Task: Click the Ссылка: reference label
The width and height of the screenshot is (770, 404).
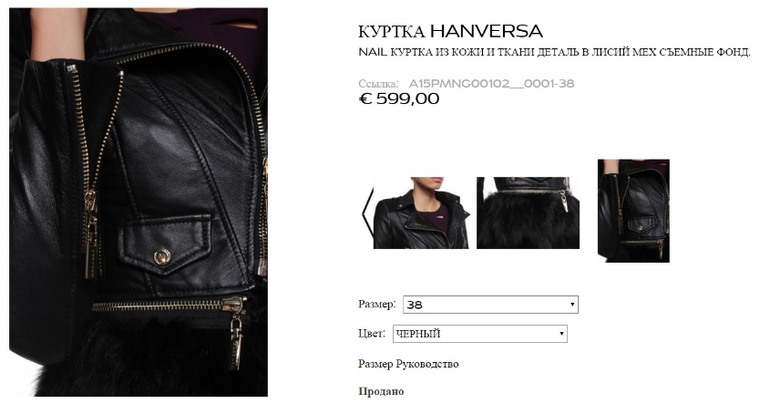Action: click(x=378, y=84)
